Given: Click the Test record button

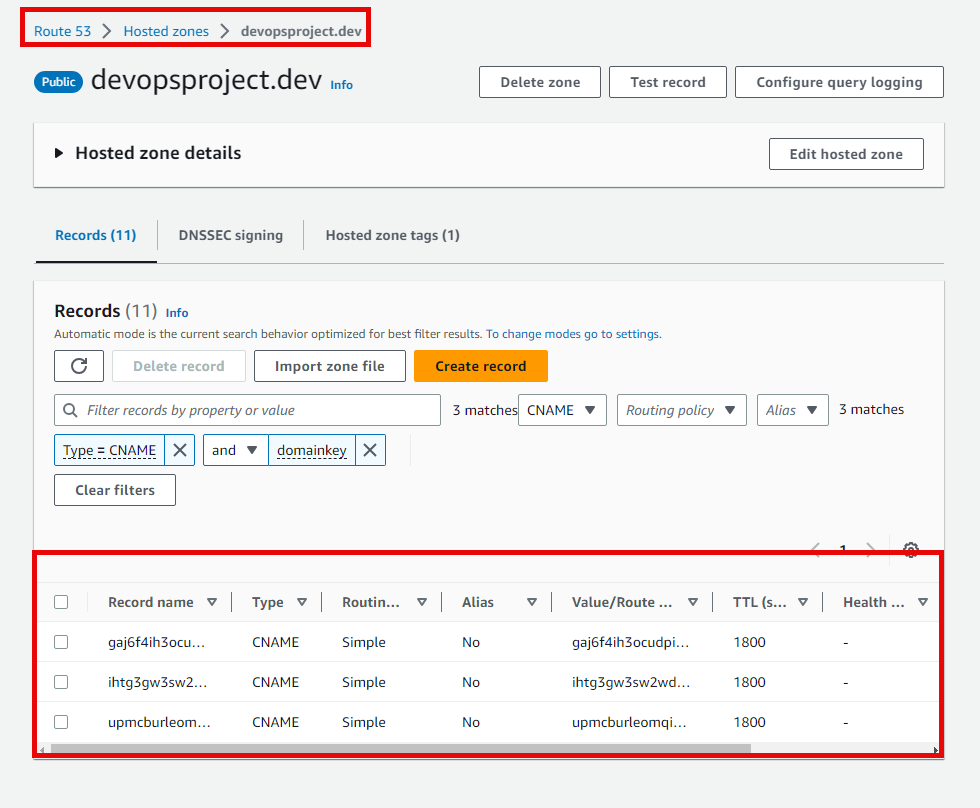Looking at the screenshot, I should click(668, 82).
